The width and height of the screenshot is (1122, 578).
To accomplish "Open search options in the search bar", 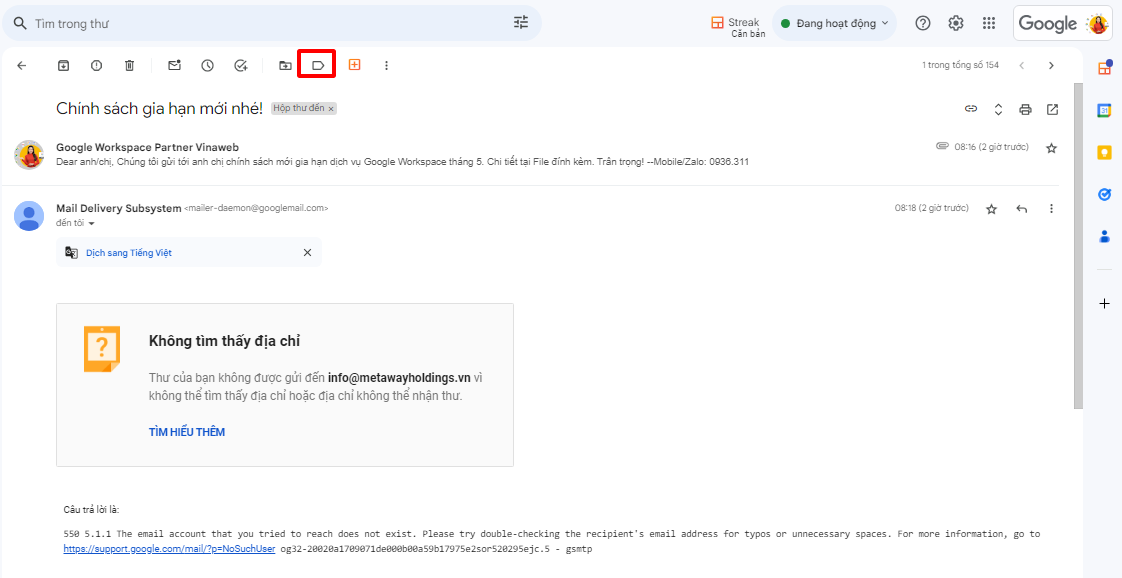I will click(521, 22).
